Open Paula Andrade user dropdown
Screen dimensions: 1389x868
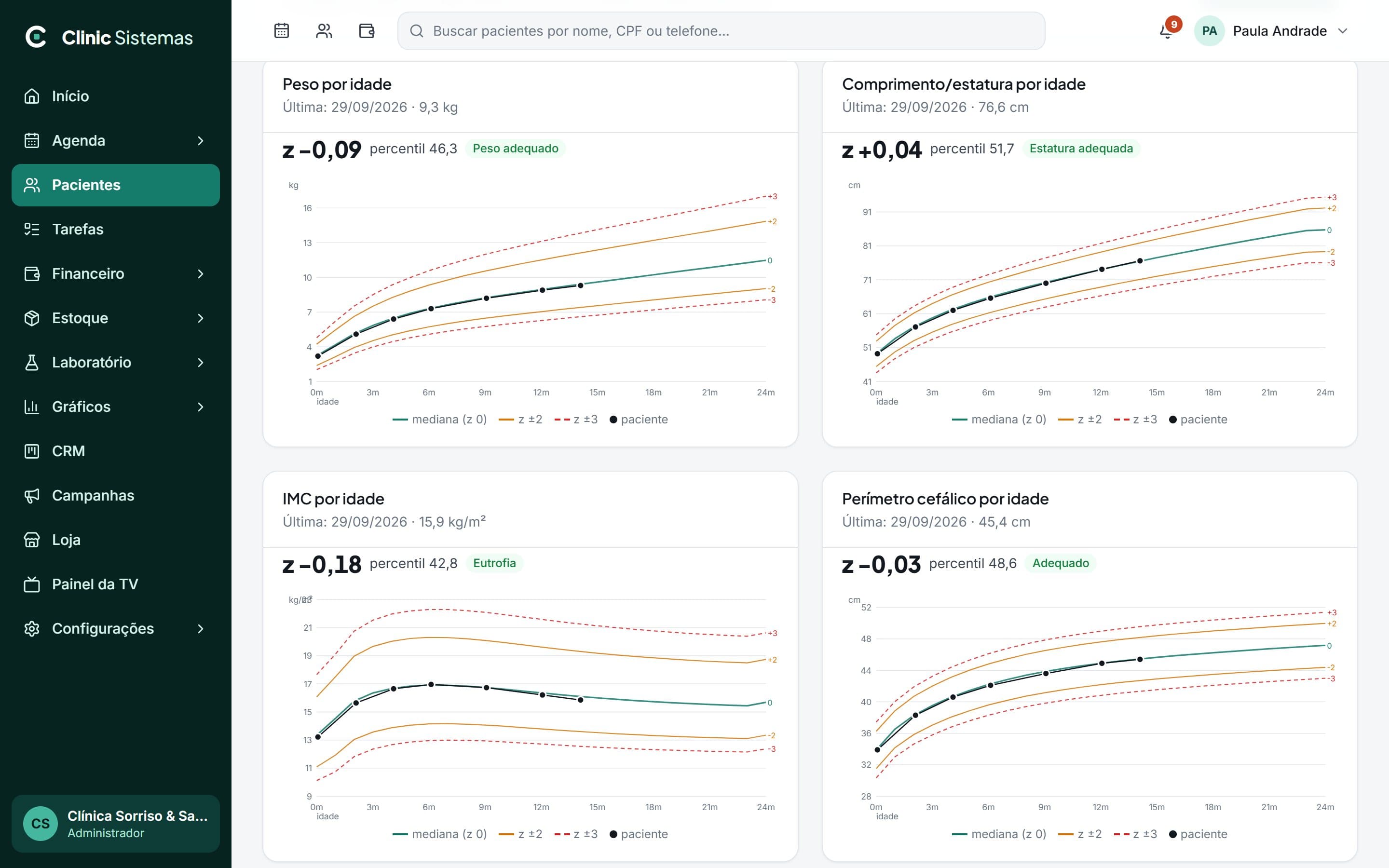pyautogui.click(x=1271, y=31)
